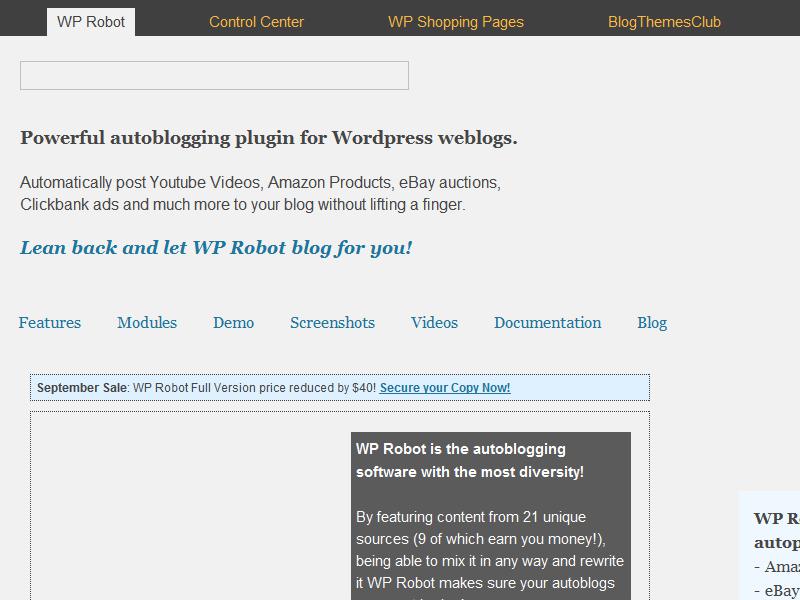Open the BlogThemesClub tab
Screen dimensions: 800x600
click(x=664, y=22)
